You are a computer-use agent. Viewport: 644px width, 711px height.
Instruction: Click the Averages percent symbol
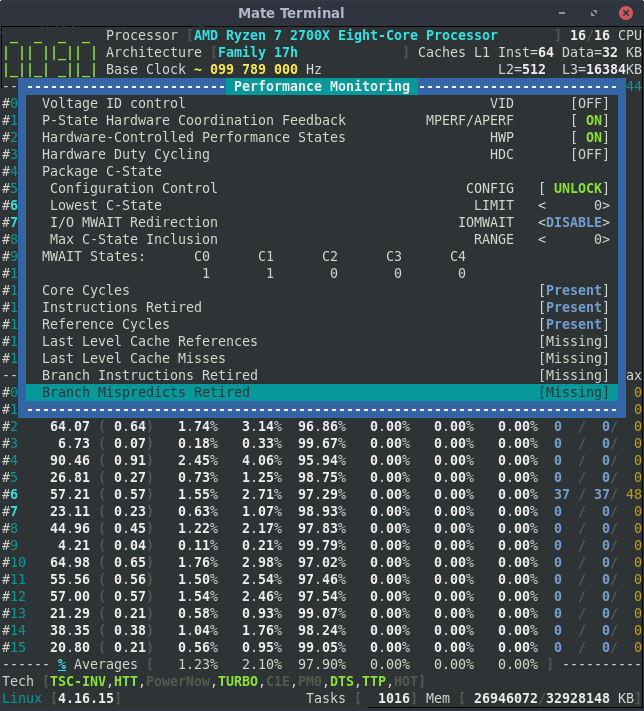62,665
